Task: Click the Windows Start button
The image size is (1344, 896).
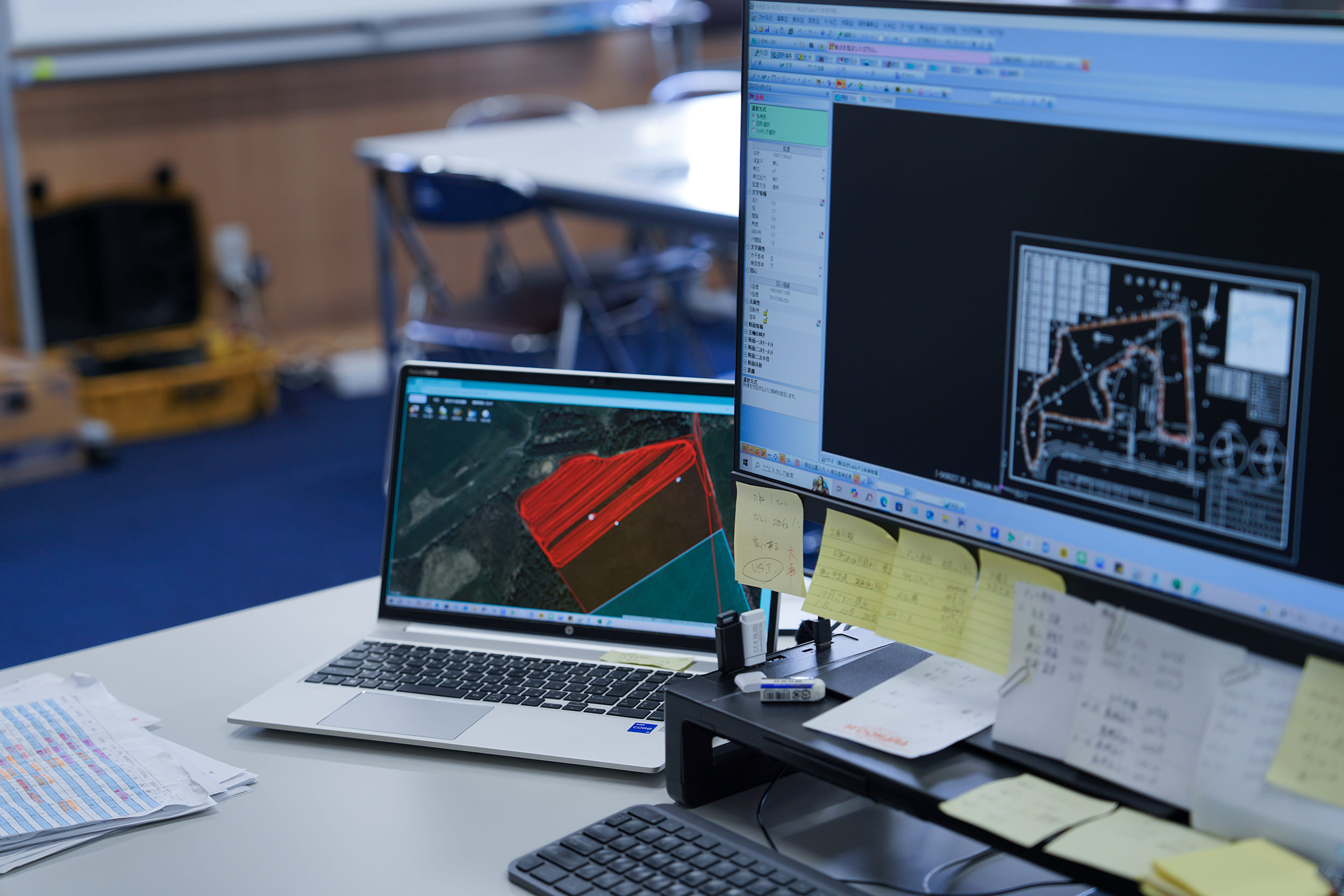Action: point(746,463)
